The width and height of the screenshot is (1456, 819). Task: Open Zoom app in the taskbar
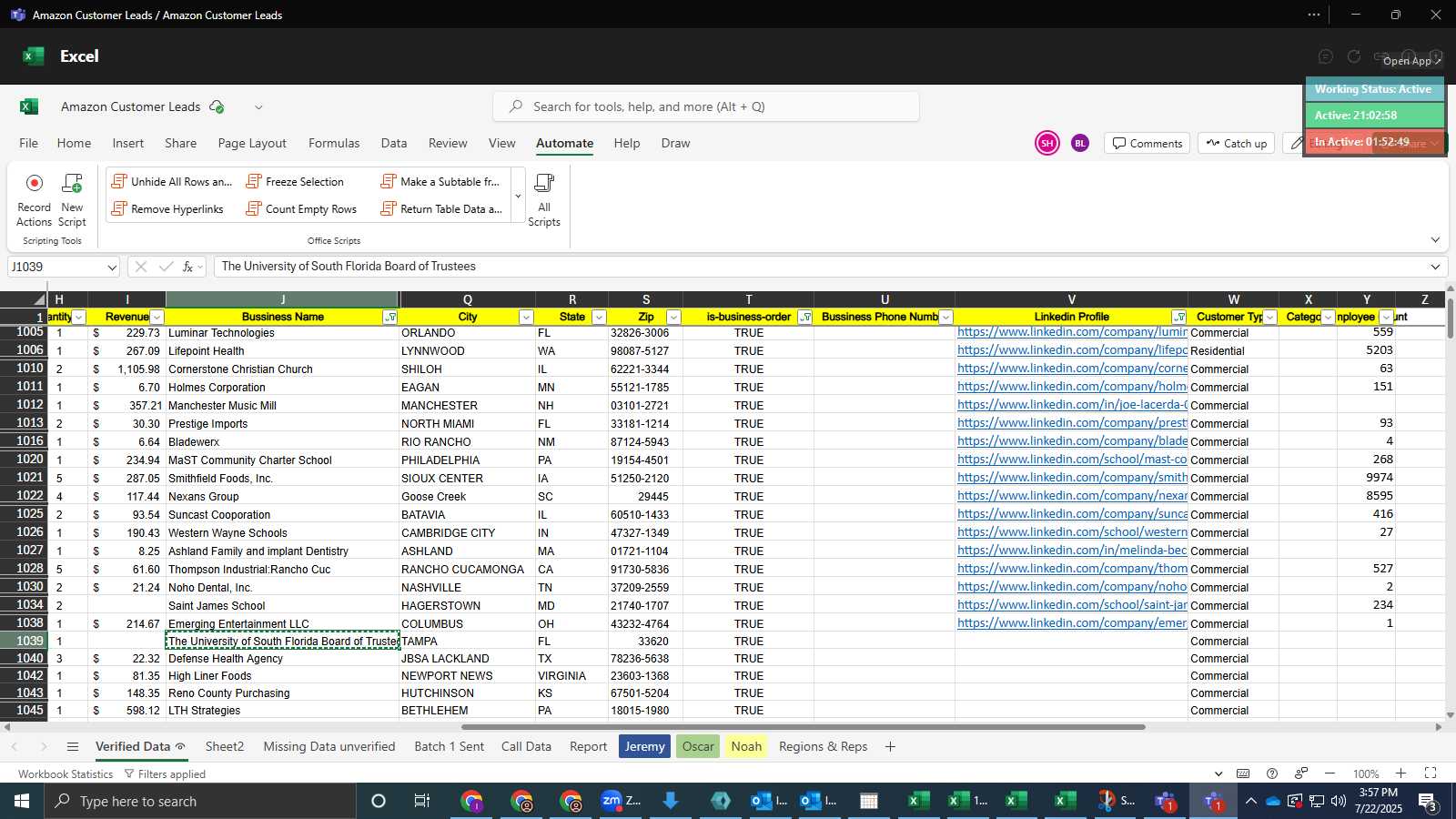click(x=622, y=801)
